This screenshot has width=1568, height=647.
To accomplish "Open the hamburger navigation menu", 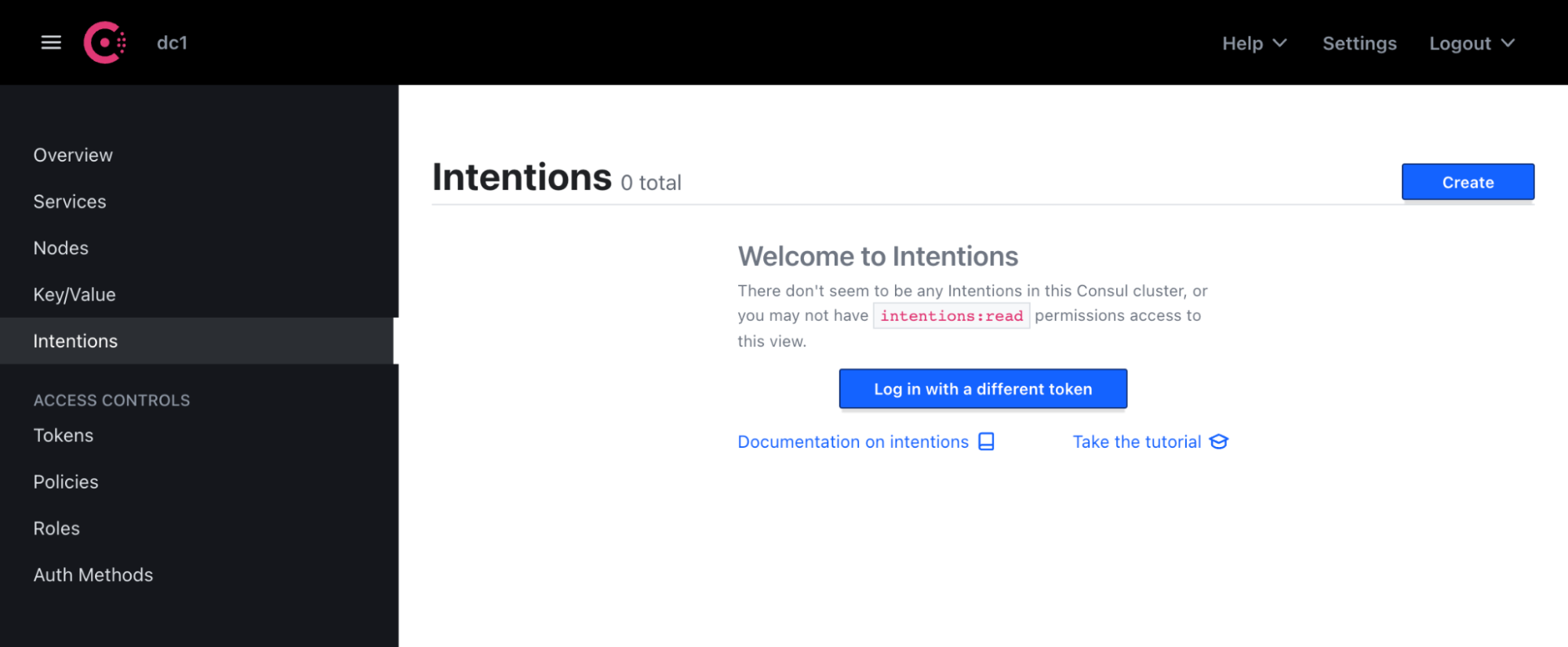I will click(x=50, y=43).
